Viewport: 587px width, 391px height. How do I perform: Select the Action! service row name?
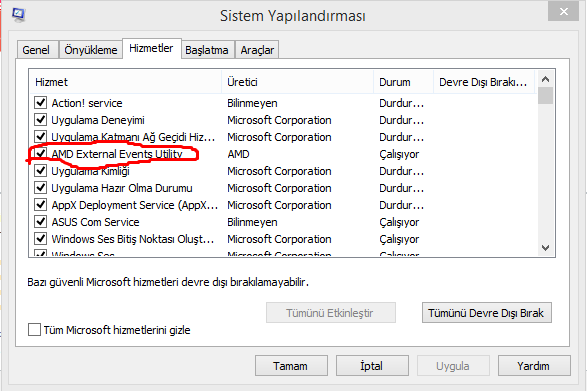87,103
